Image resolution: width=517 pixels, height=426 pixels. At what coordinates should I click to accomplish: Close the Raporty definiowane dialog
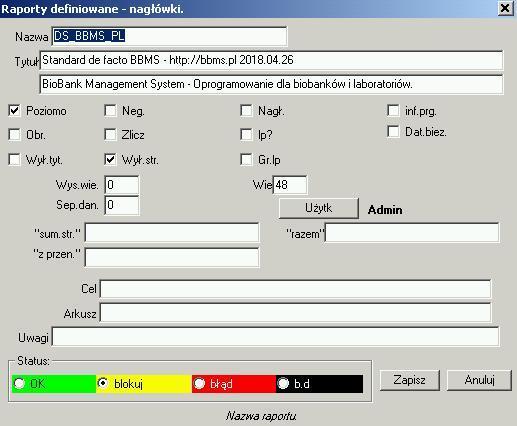tap(505, 8)
